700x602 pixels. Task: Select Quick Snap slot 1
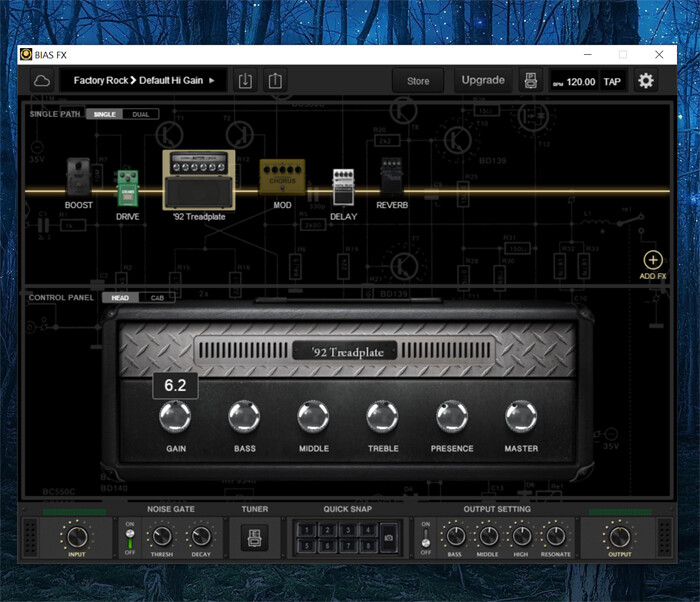(307, 530)
